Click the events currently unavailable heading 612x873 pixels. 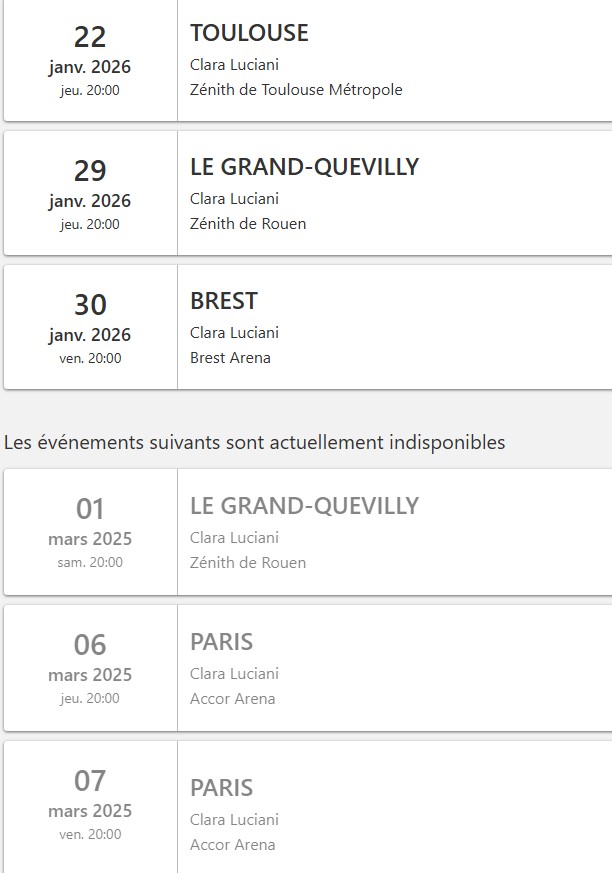(x=255, y=442)
